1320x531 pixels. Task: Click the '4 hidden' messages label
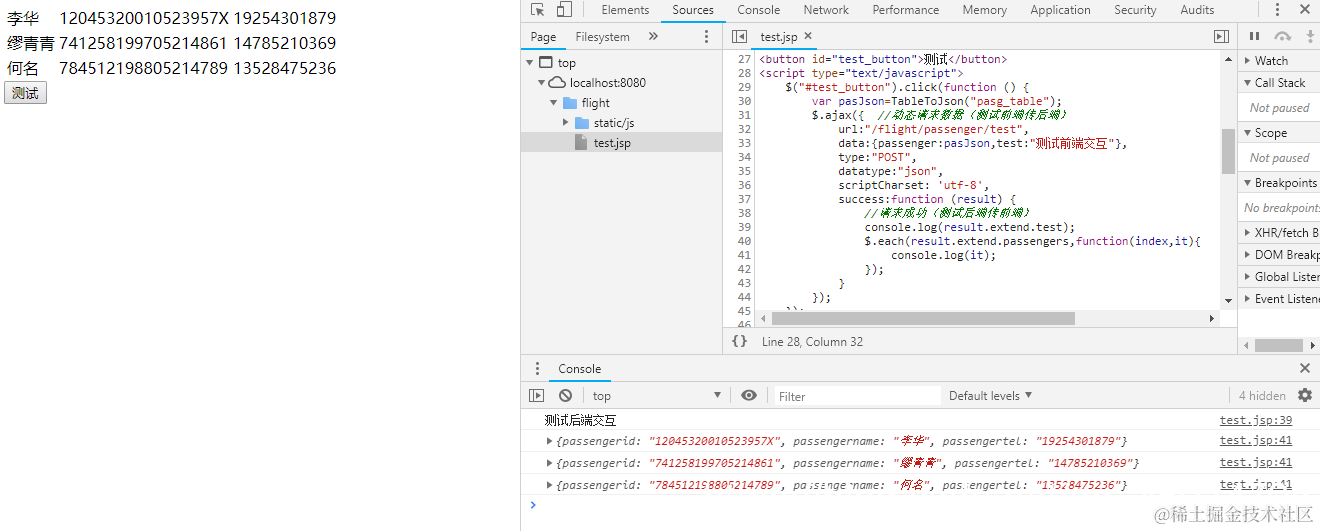1262,396
